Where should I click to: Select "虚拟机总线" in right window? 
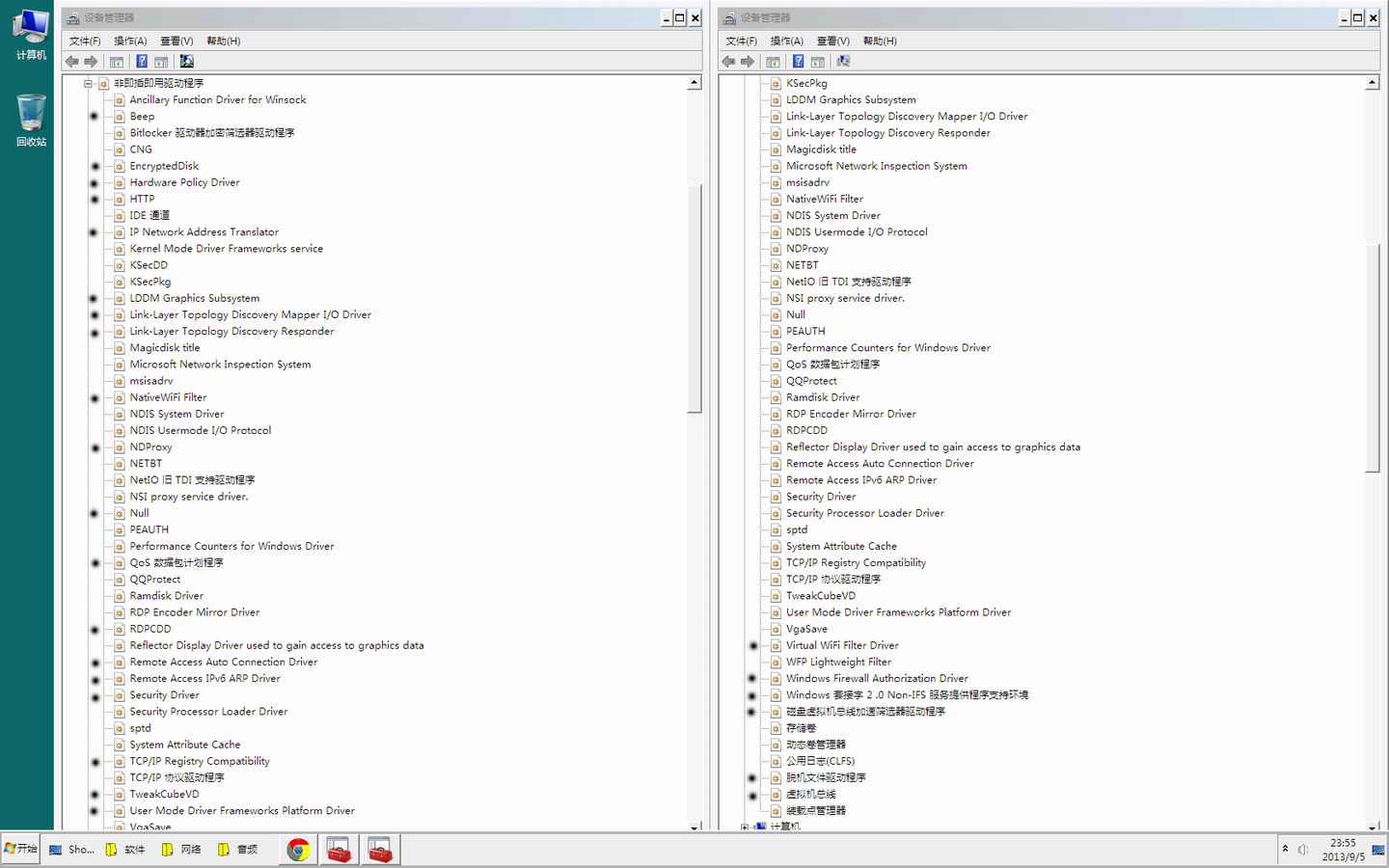[x=811, y=795]
